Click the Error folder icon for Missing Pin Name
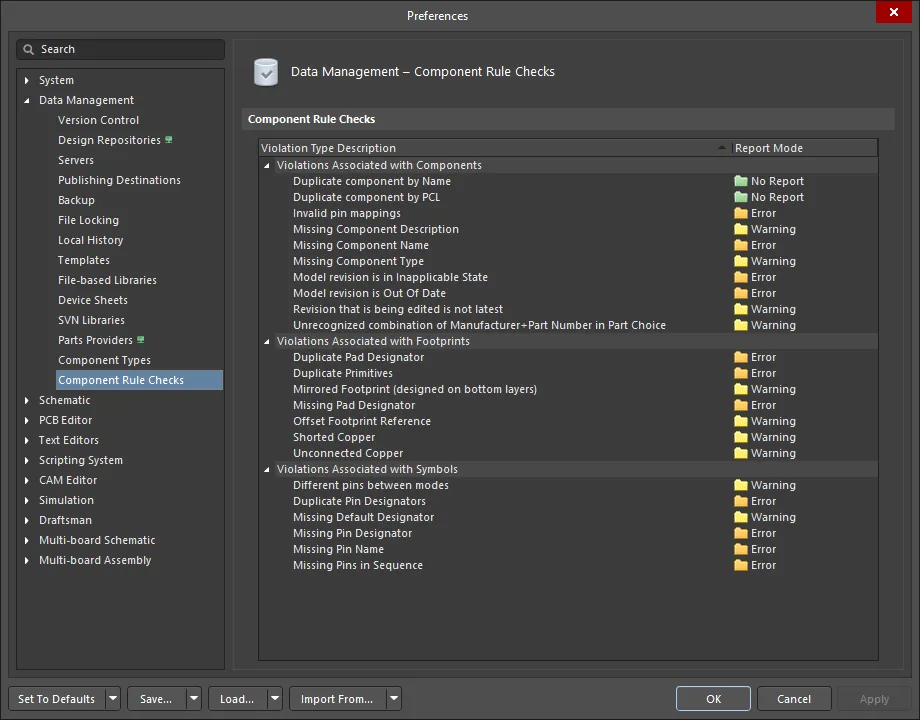Viewport: 920px width, 720px height. pyautogui.click(x=740, y=549)
